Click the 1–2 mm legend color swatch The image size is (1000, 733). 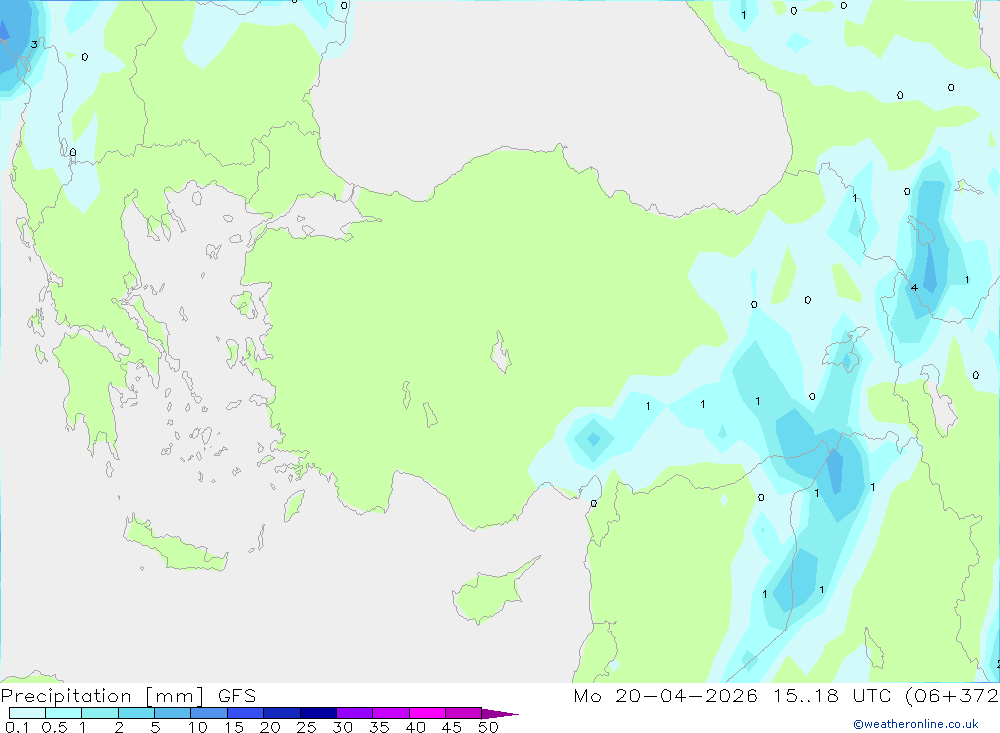click(x=100, y=713)
